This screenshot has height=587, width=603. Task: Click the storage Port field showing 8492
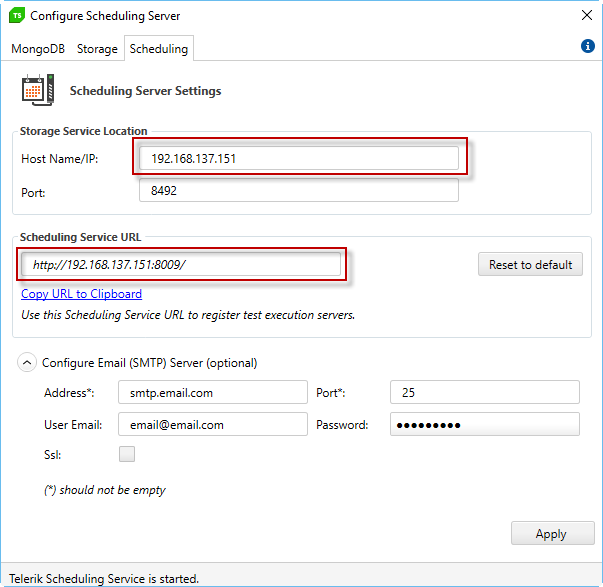(299, 190)
